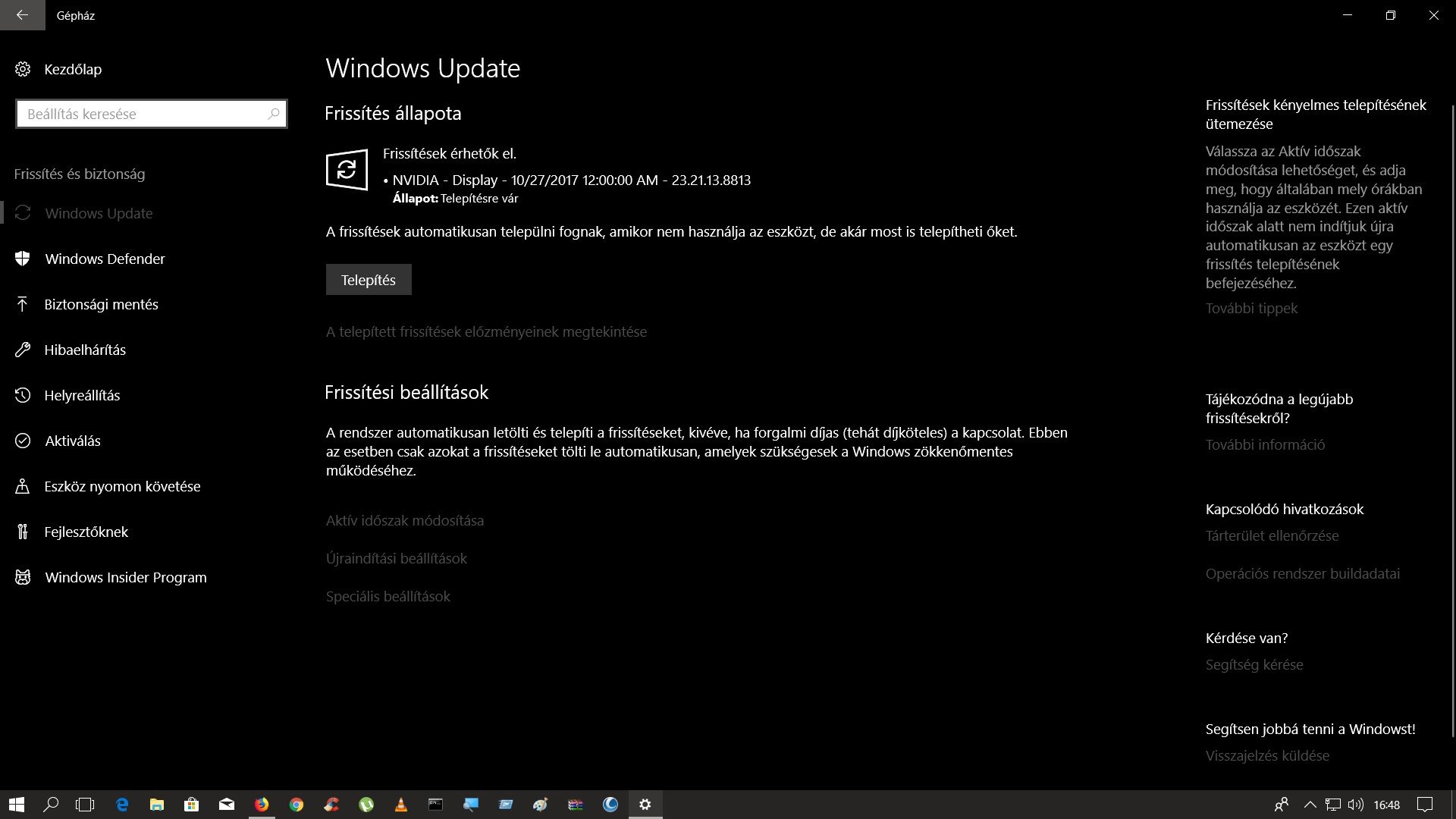Click További információ link

1265,444
